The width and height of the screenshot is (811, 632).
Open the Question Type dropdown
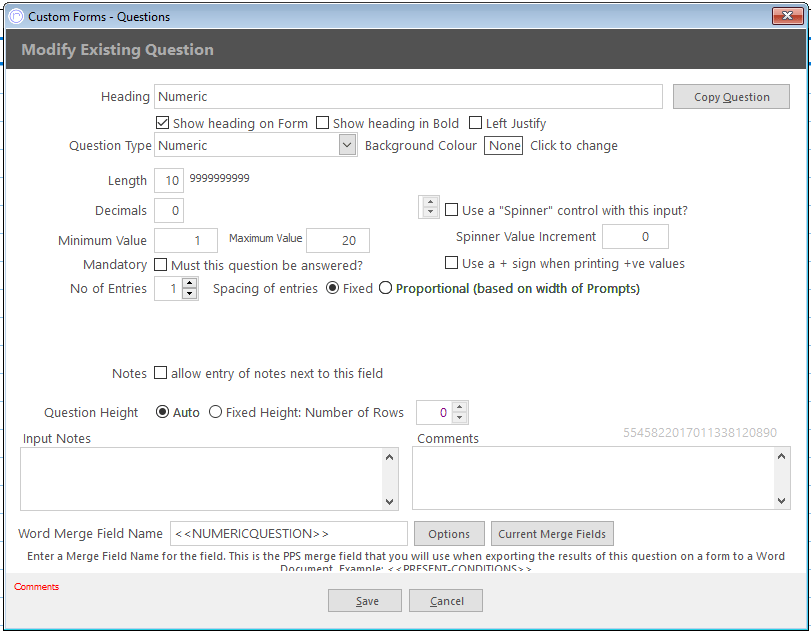point(345,144)
